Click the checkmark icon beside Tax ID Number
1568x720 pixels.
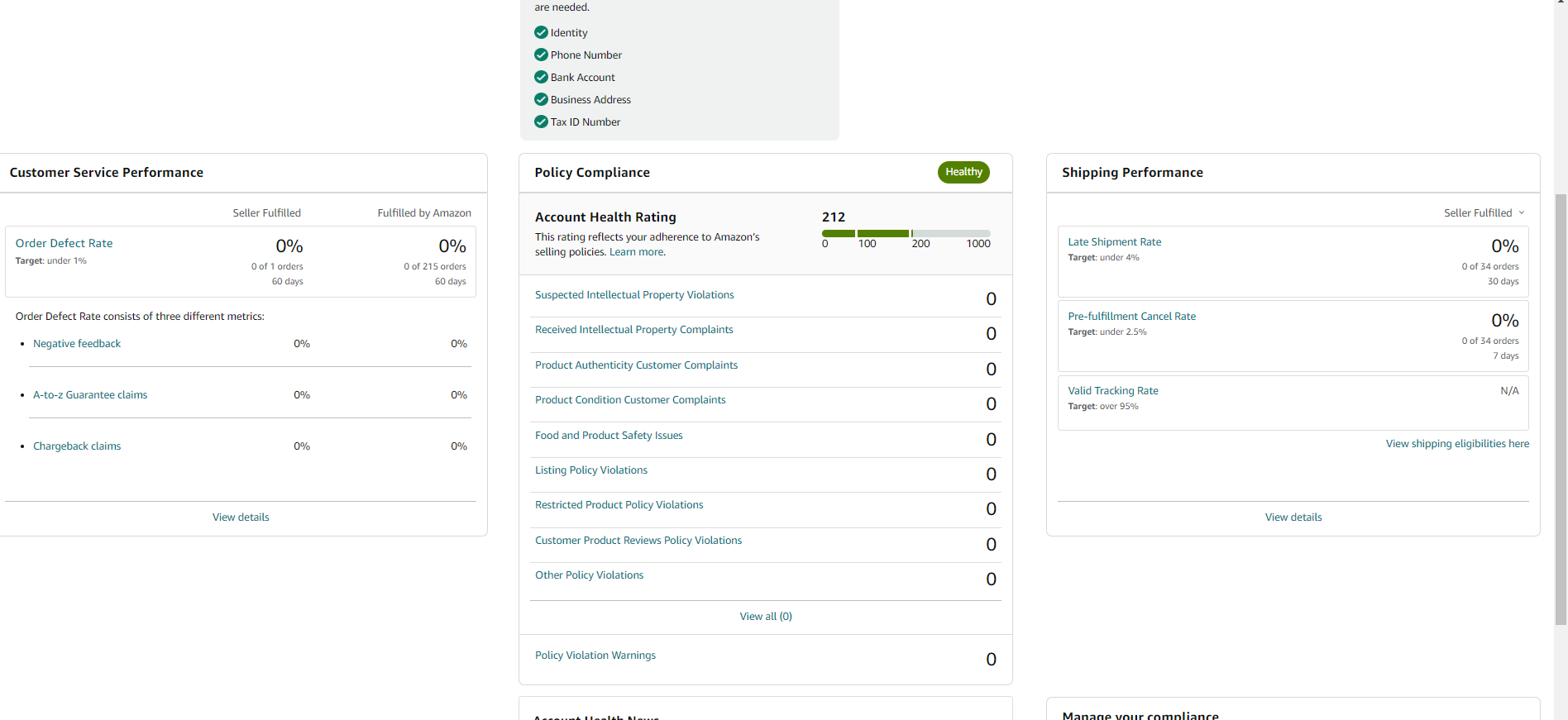[541, 122]
